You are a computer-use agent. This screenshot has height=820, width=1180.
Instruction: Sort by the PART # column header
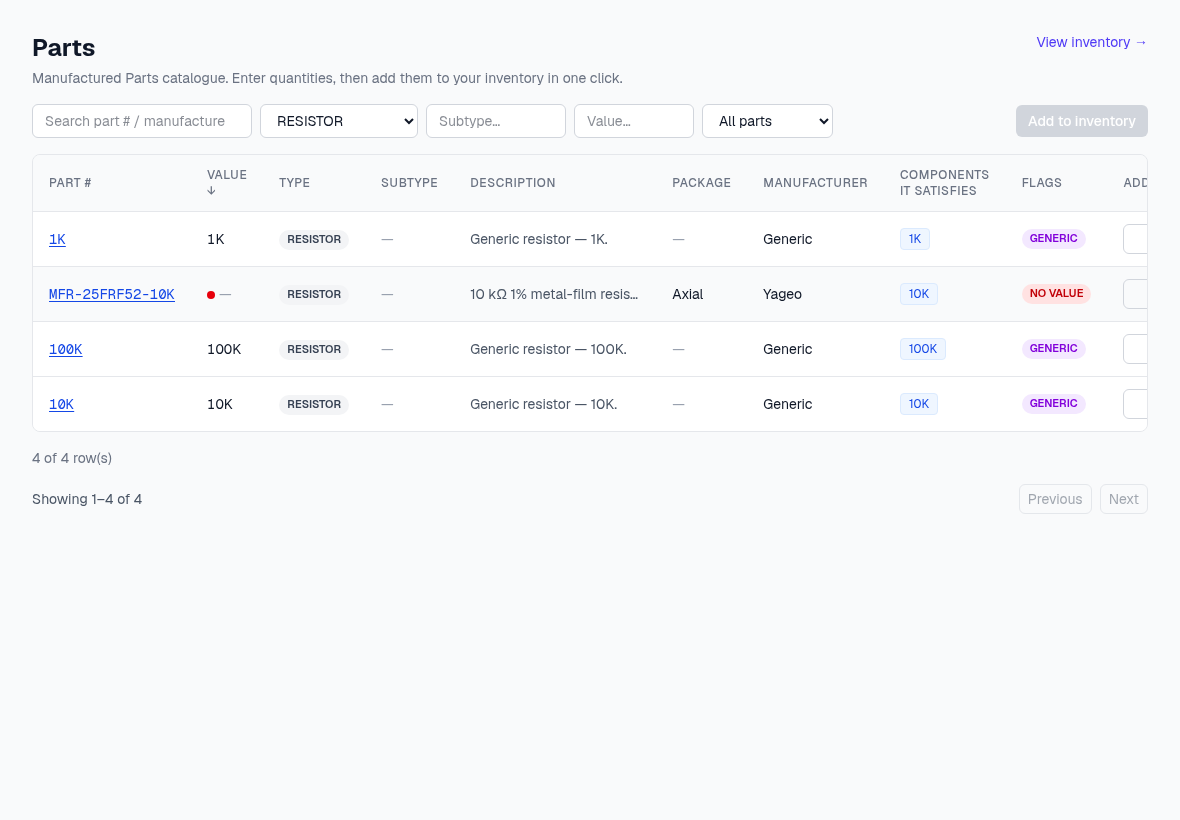click(70, 183)
